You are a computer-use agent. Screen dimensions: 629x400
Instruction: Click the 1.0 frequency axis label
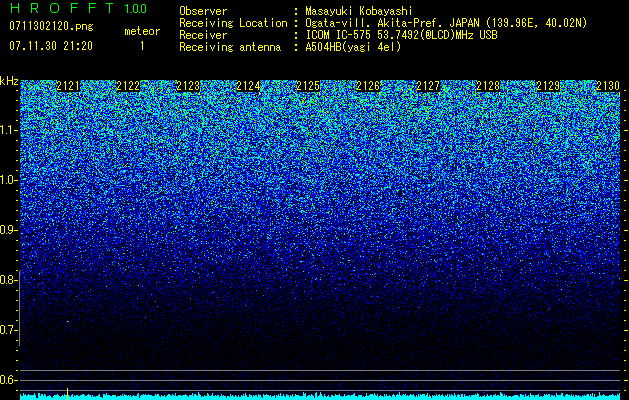pyautogui.click(x=8, y=180)
